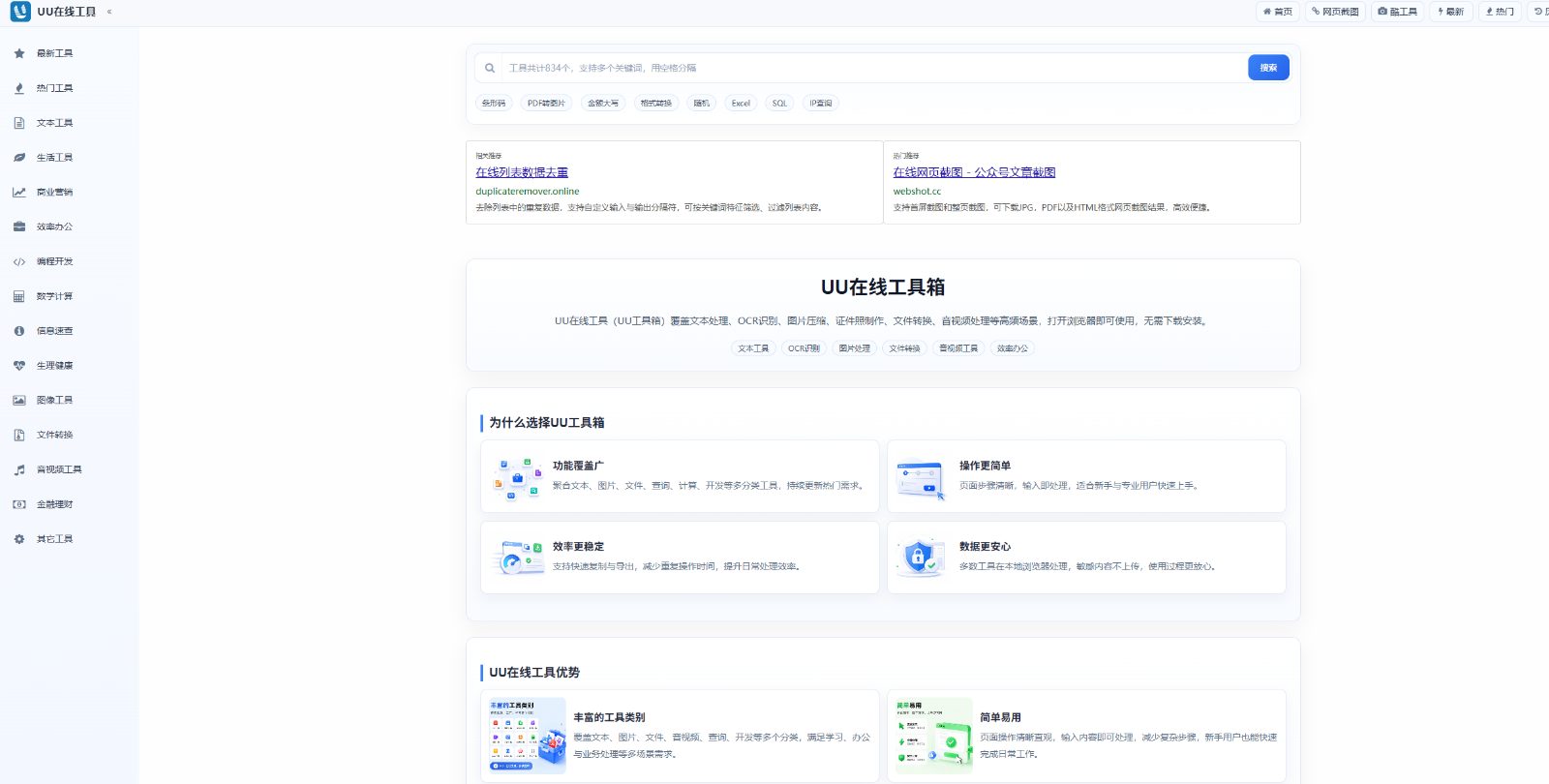Click the 功能覆盖广 card title
Screen dimensions: 1549x784
coord(578,466)
